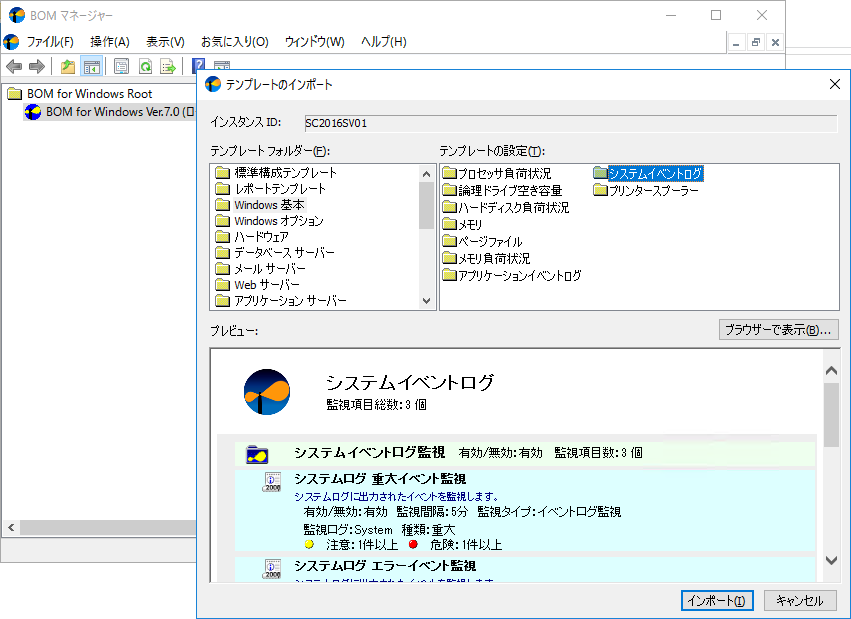
Task: Open the Help question-mark toolbar icon
Action: point(198,66)
